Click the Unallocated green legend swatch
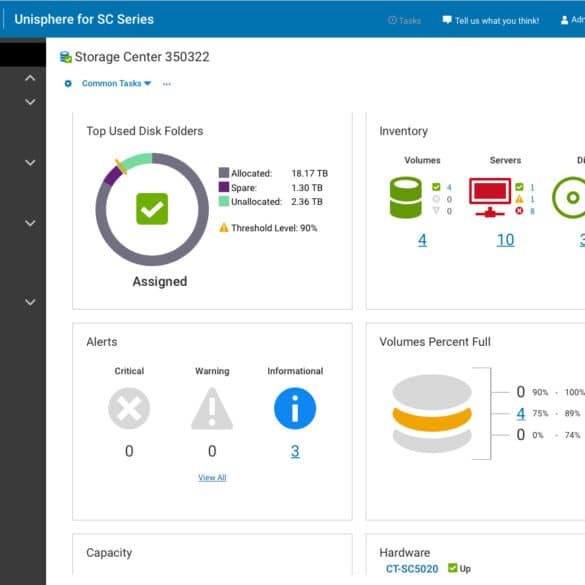Viewport: 585px width, 585px height. click(224, 201)
